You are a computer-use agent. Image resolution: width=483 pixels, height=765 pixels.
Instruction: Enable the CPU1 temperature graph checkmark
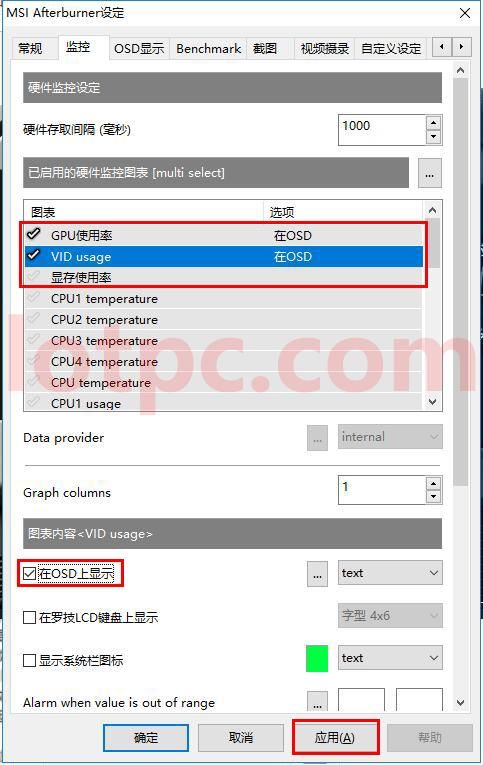point(34,298)
